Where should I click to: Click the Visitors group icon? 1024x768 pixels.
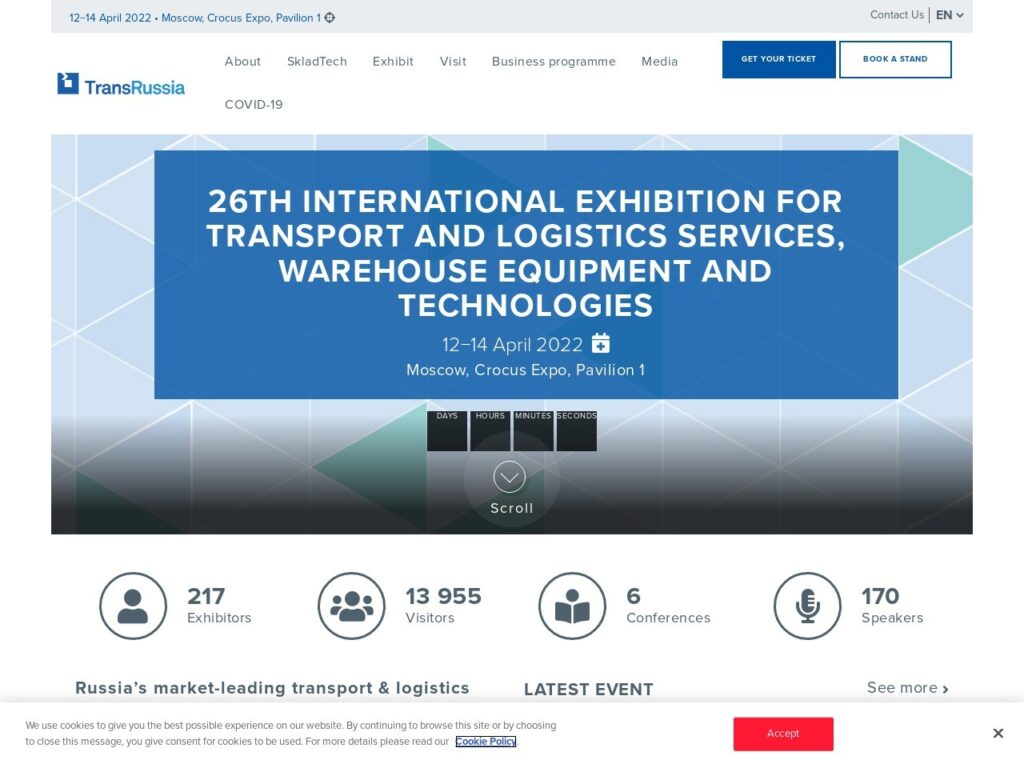tap(351, 606)
